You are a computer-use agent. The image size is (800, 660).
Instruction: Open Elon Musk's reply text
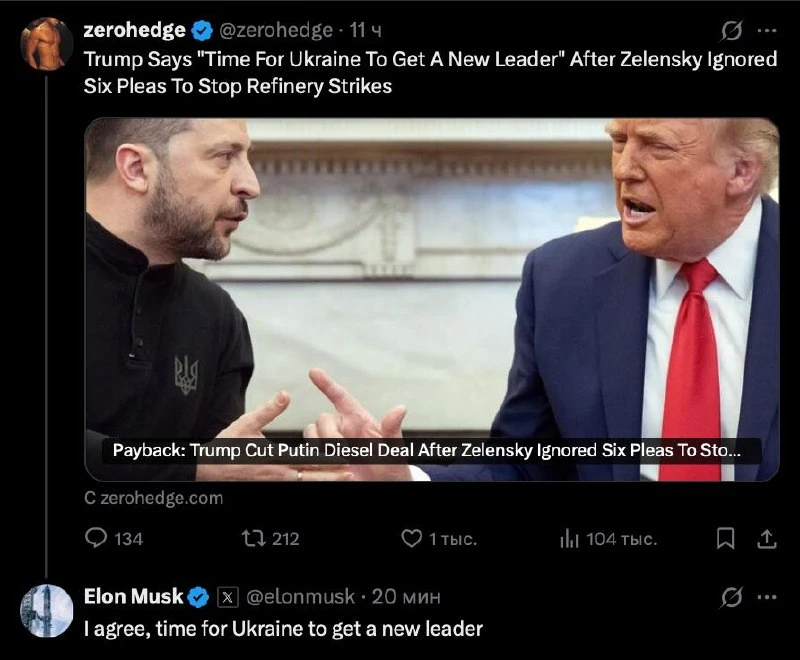click(283, 628)
